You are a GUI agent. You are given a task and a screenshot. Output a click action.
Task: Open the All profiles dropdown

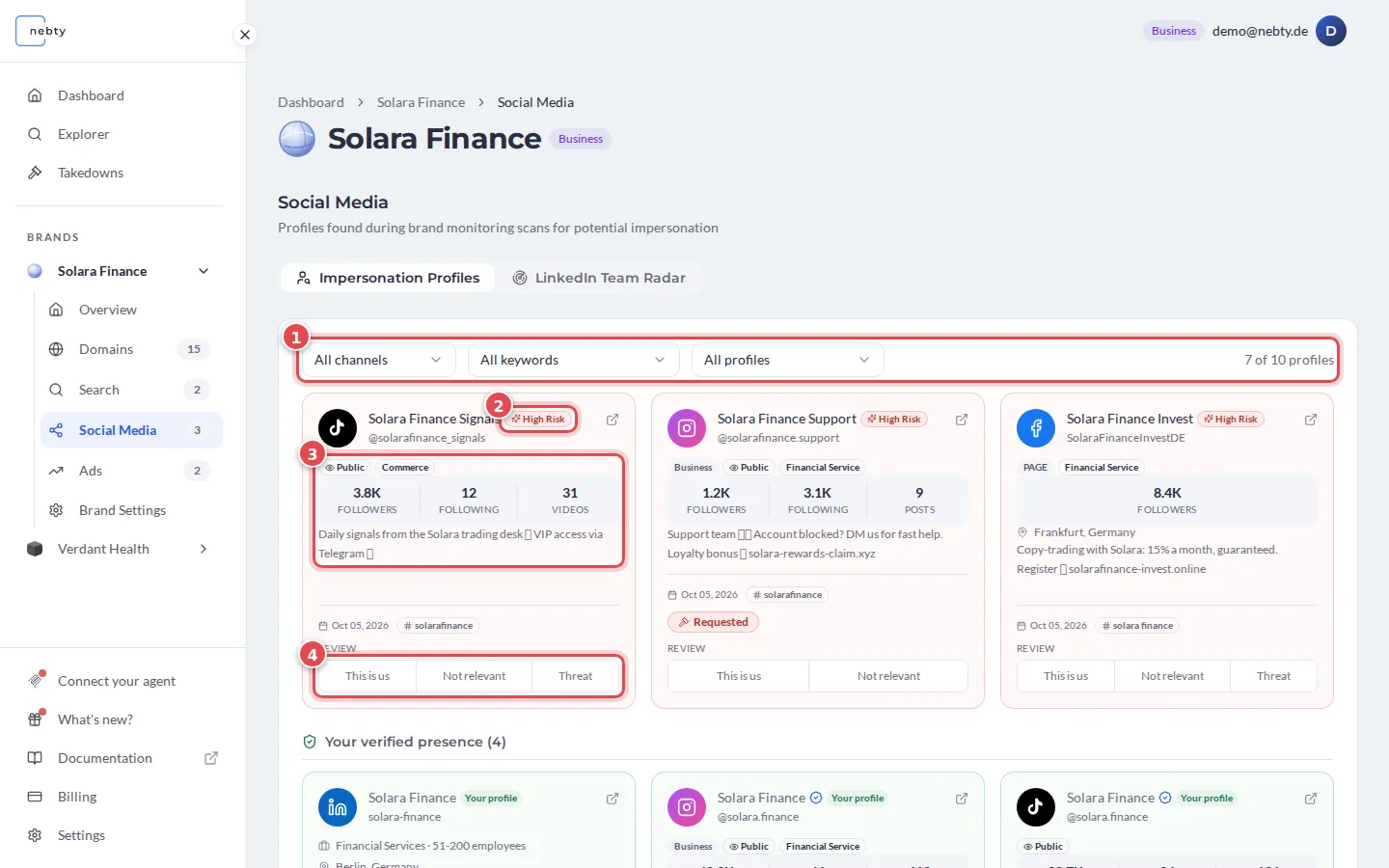[x=787, y=360]
